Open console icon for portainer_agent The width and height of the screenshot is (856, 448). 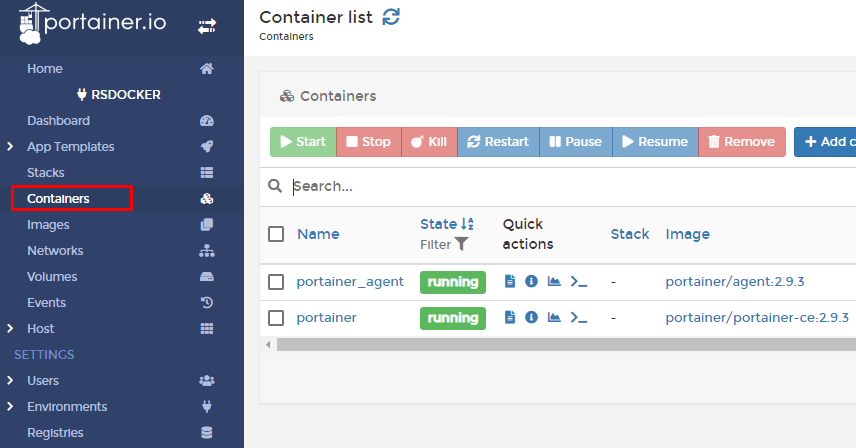pos(579,282)
